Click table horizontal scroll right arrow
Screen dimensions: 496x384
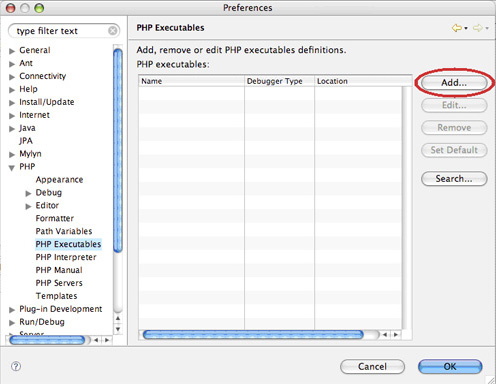[396, 334]
